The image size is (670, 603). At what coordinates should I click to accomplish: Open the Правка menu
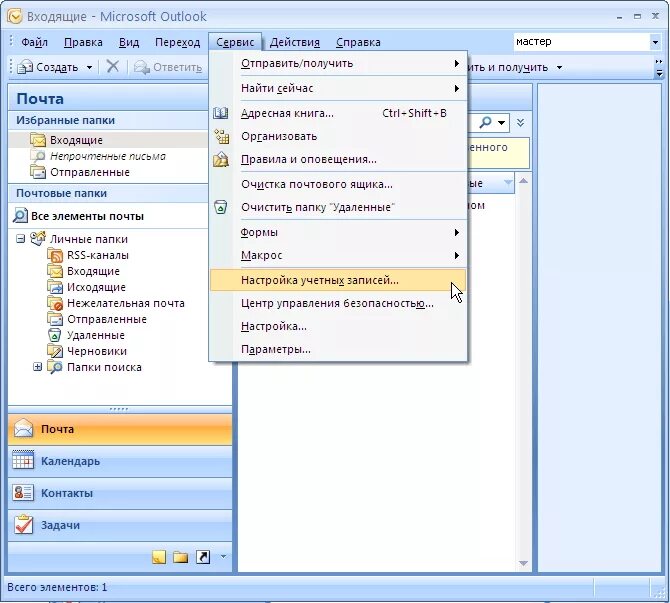click(83, 42)
